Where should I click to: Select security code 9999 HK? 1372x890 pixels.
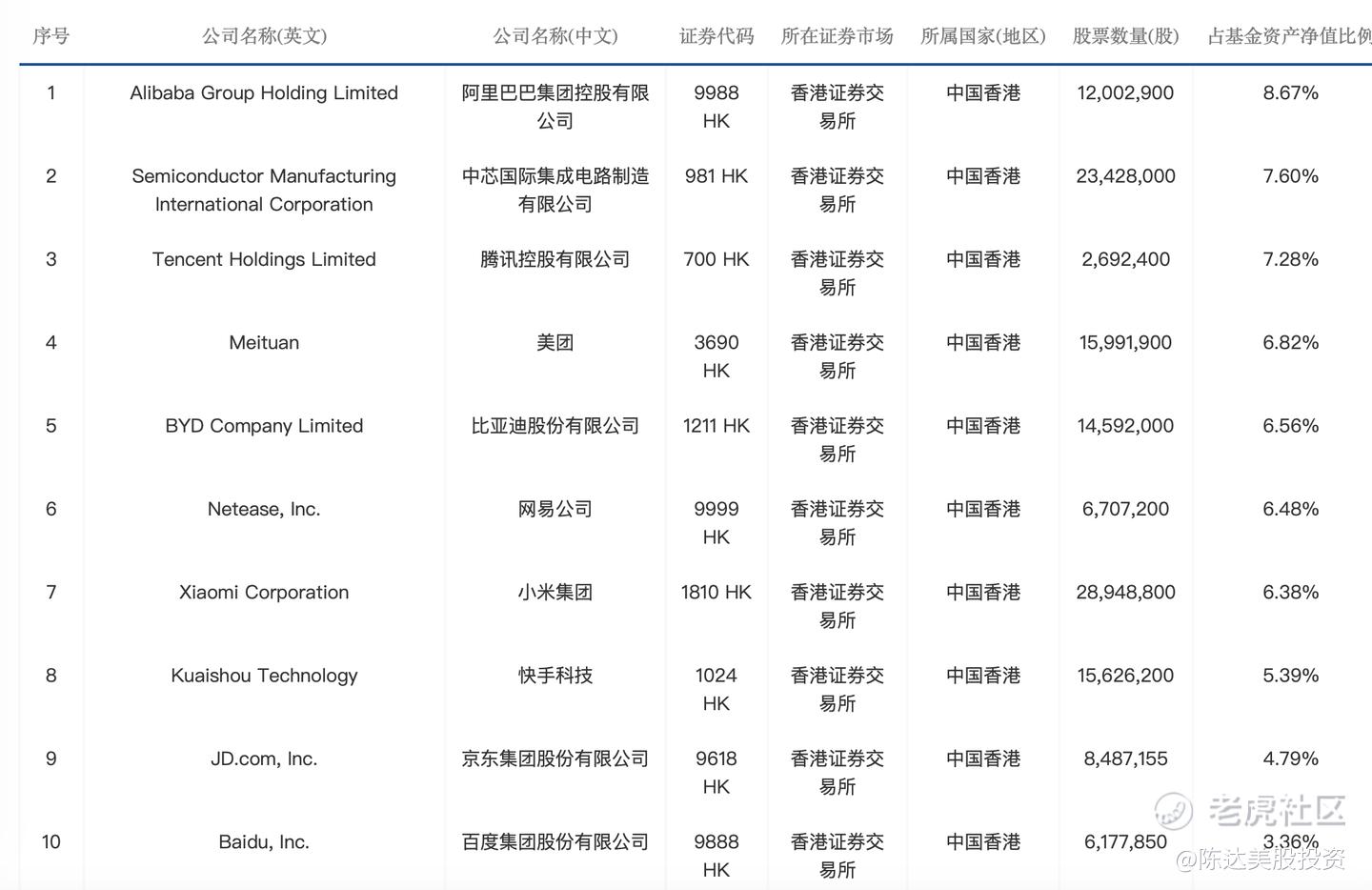click(x=716, y=523)
